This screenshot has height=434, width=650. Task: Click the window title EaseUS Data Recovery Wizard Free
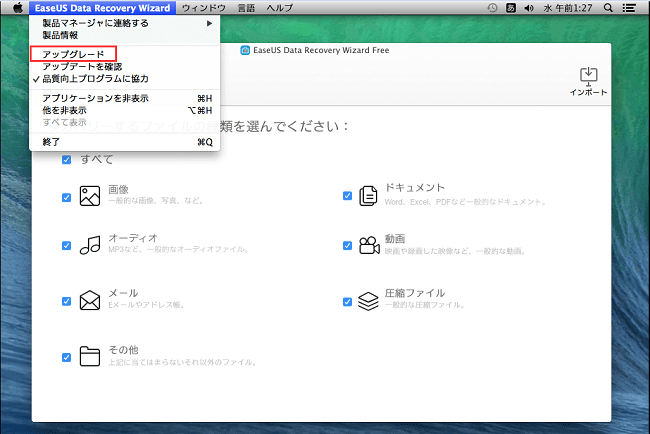(321, 50)
